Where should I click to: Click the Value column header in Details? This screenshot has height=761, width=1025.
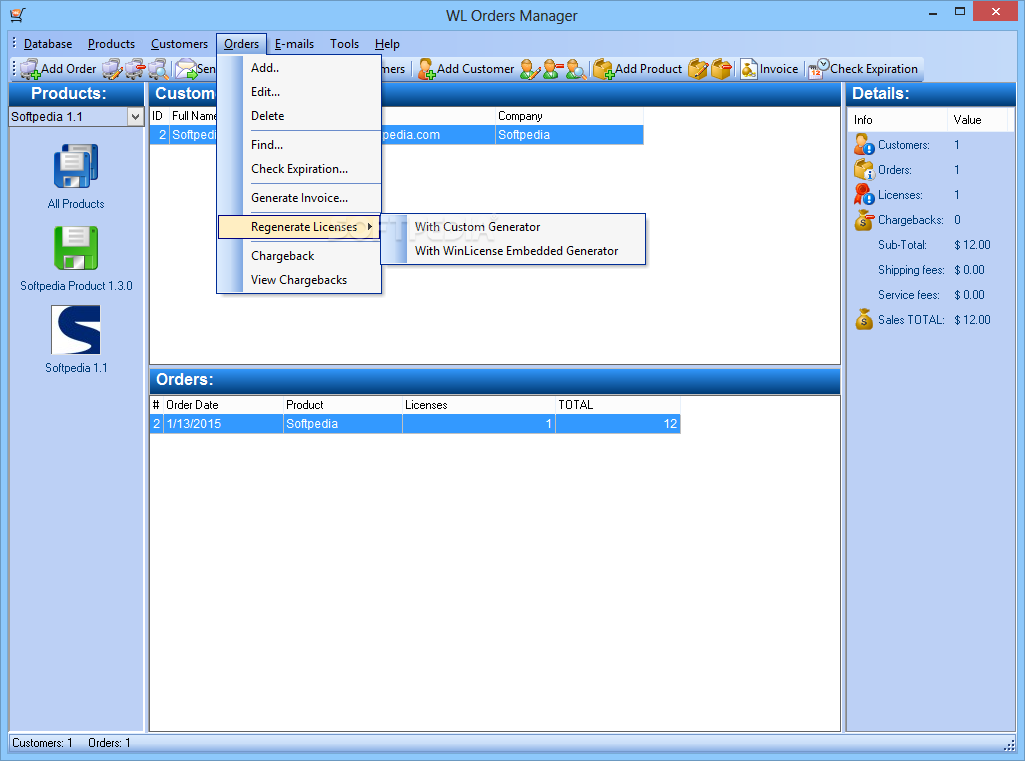coord(978,120)
